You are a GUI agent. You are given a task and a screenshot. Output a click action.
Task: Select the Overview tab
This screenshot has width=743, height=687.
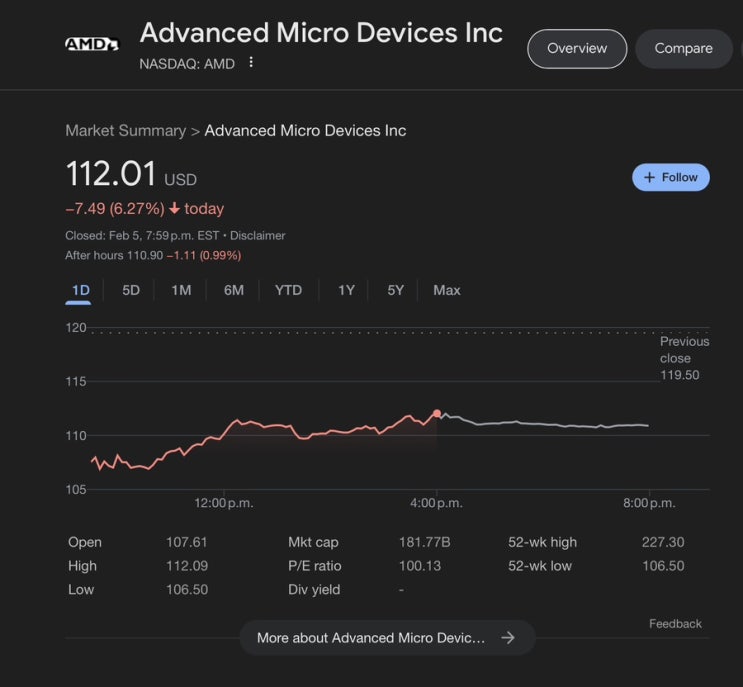(x=577, y=48)
